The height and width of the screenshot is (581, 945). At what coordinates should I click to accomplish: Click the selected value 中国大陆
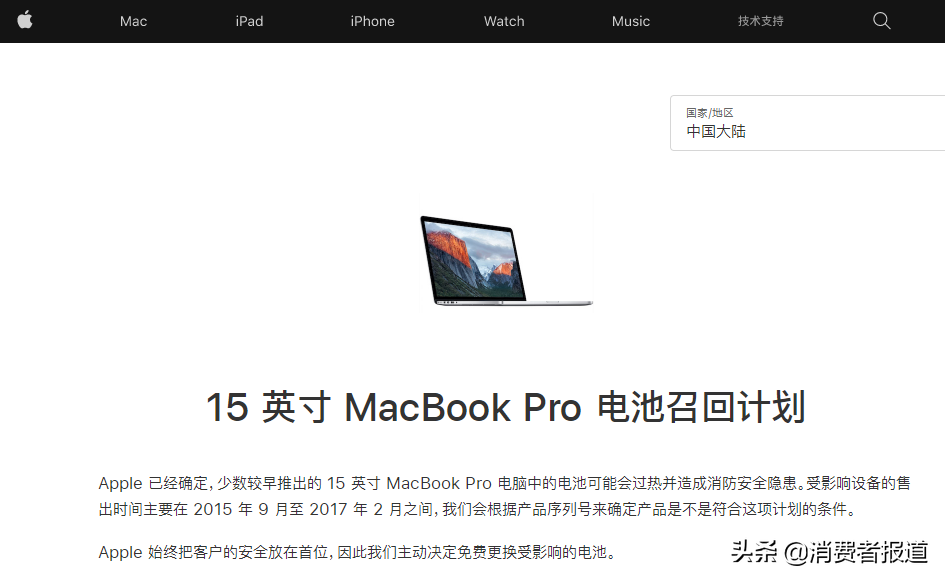716,131
